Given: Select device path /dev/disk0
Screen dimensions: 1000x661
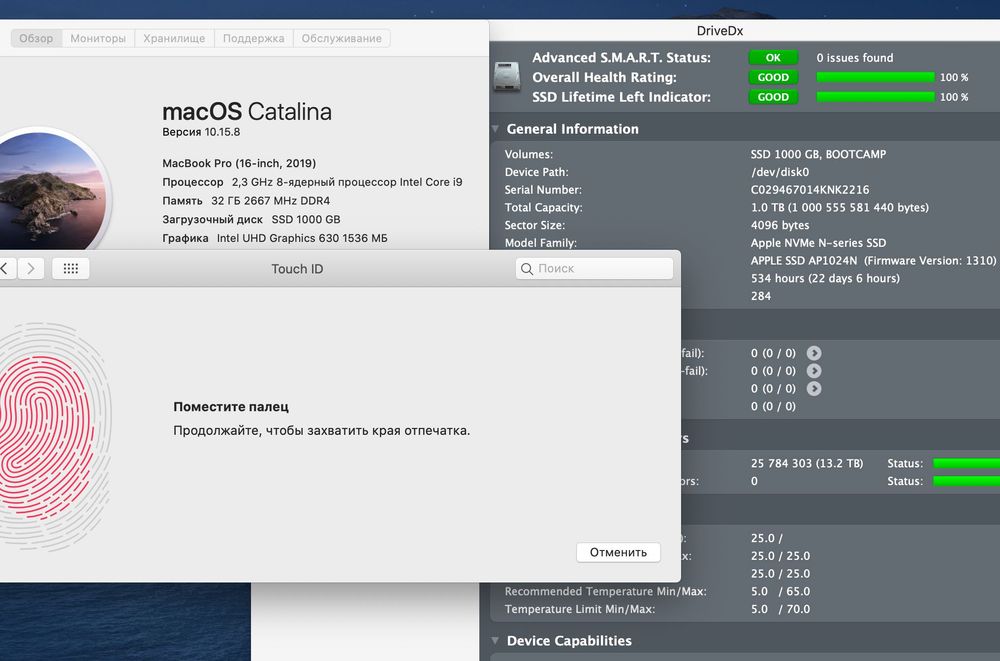Looking at the screenshot, I should click(x=779, y=172).
